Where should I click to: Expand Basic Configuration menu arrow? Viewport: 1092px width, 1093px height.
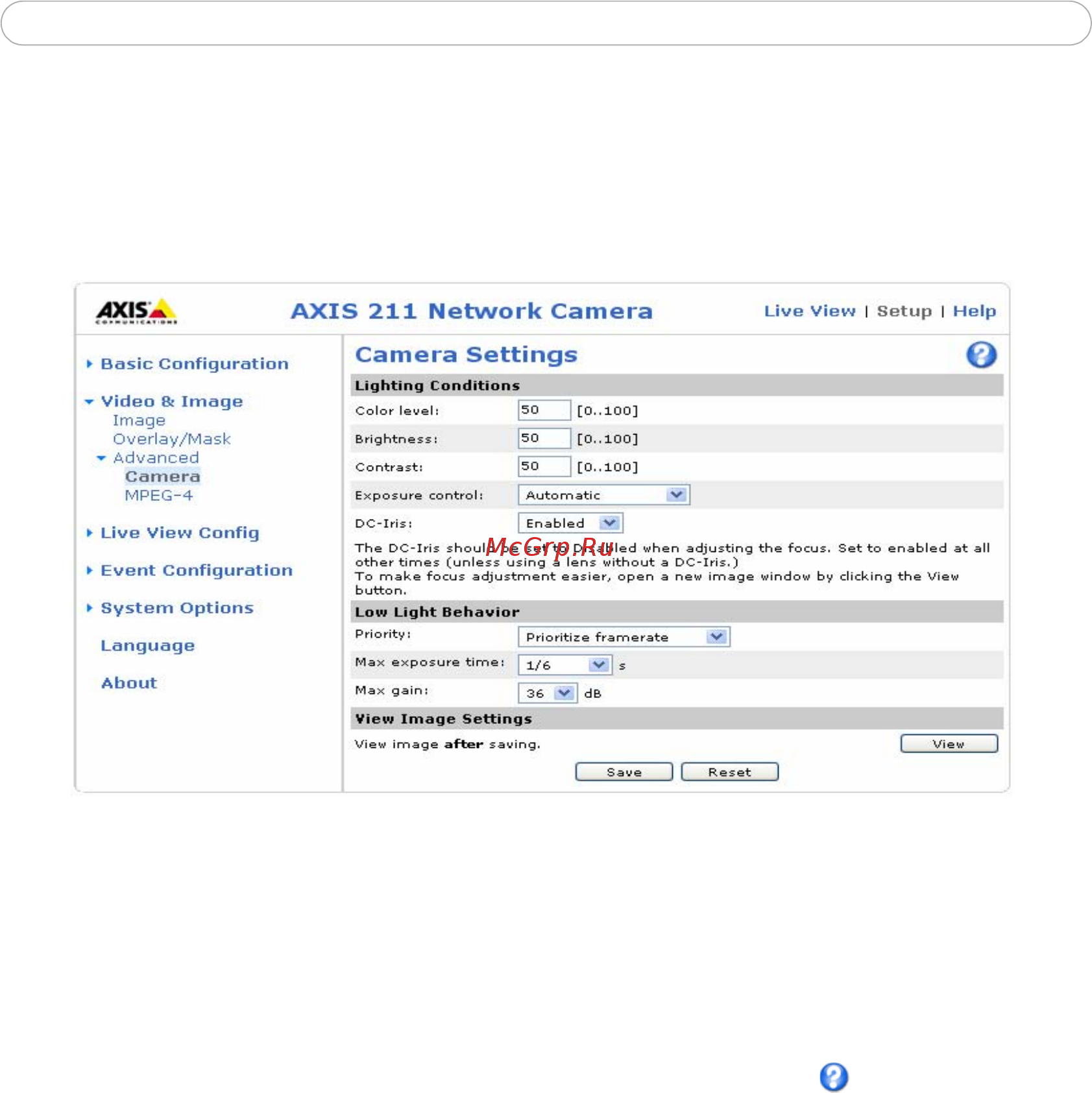click(x=90, y=364)
